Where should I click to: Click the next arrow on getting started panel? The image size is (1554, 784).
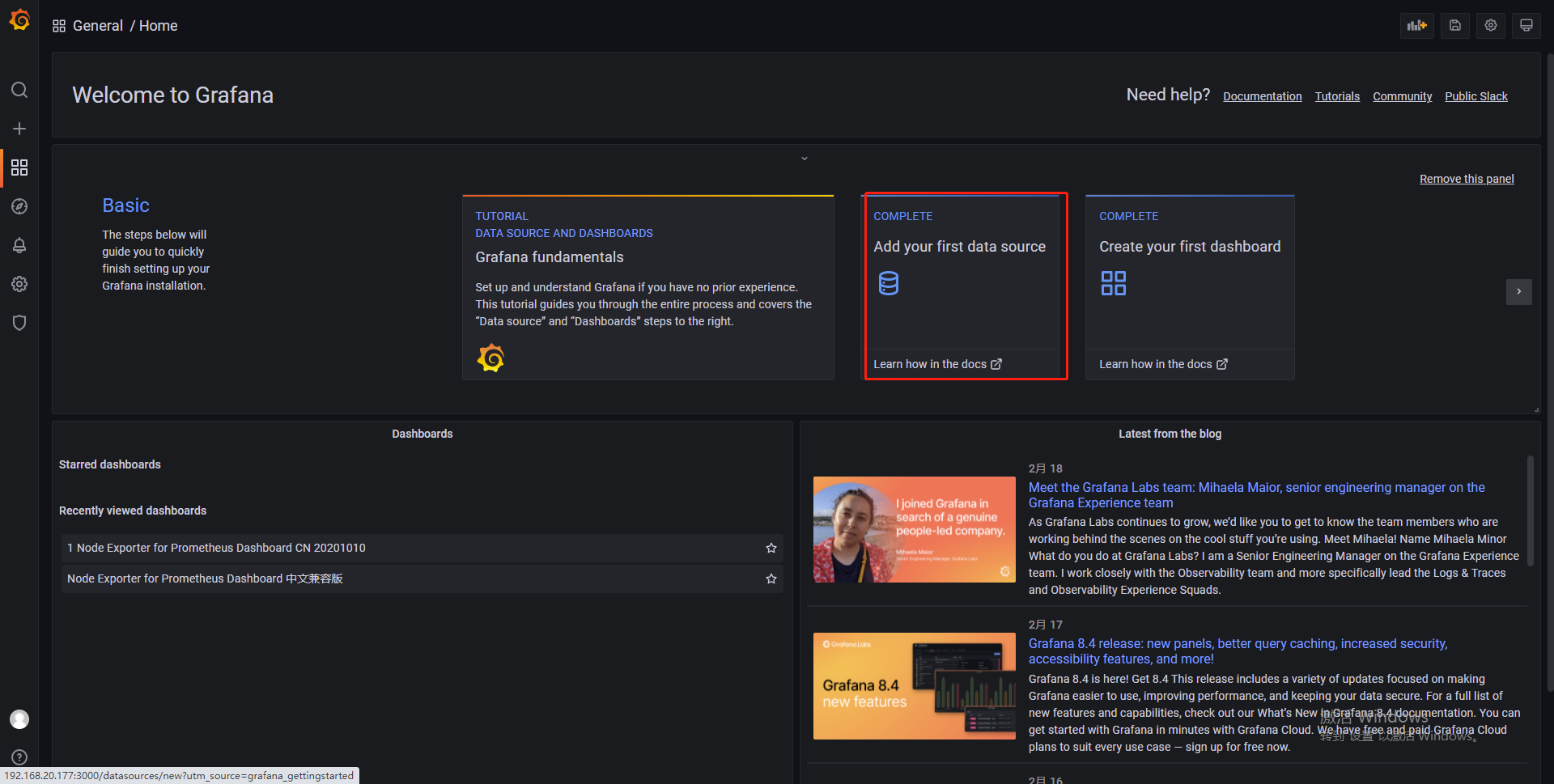point(1519,291)
